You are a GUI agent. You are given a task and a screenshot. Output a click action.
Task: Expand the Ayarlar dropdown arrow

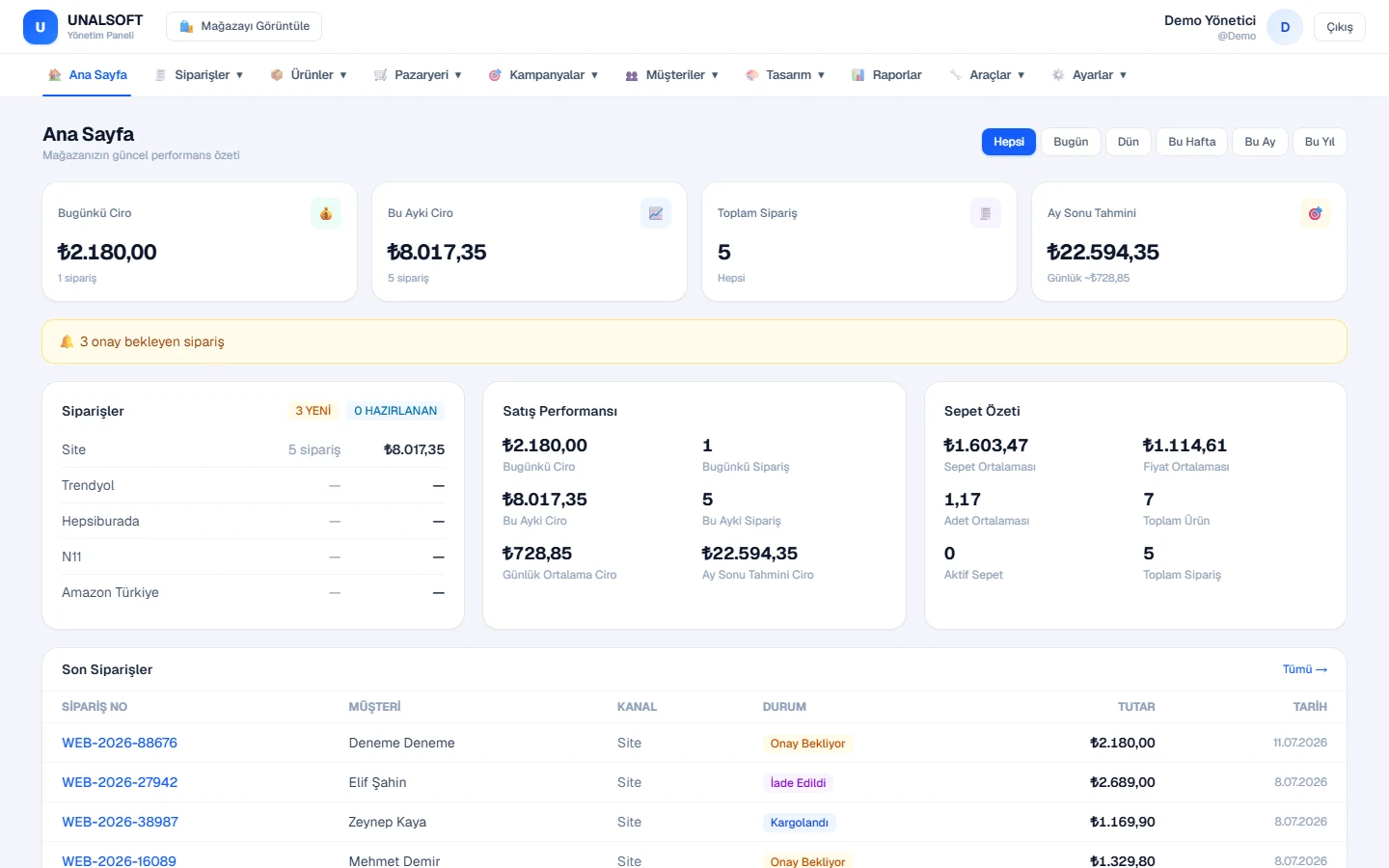[1123, 75]
